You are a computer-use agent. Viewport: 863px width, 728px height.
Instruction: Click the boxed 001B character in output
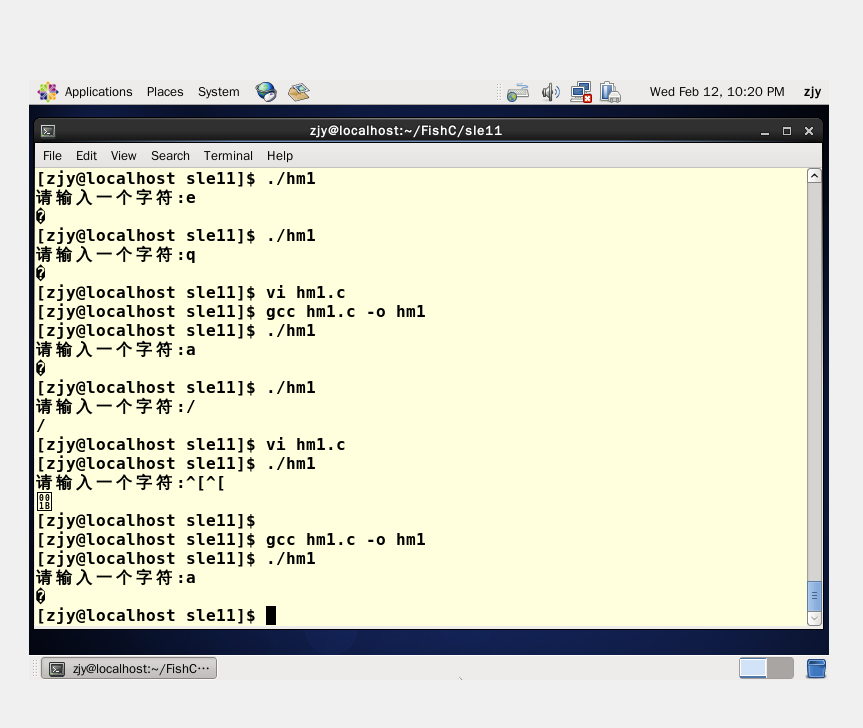44,502
